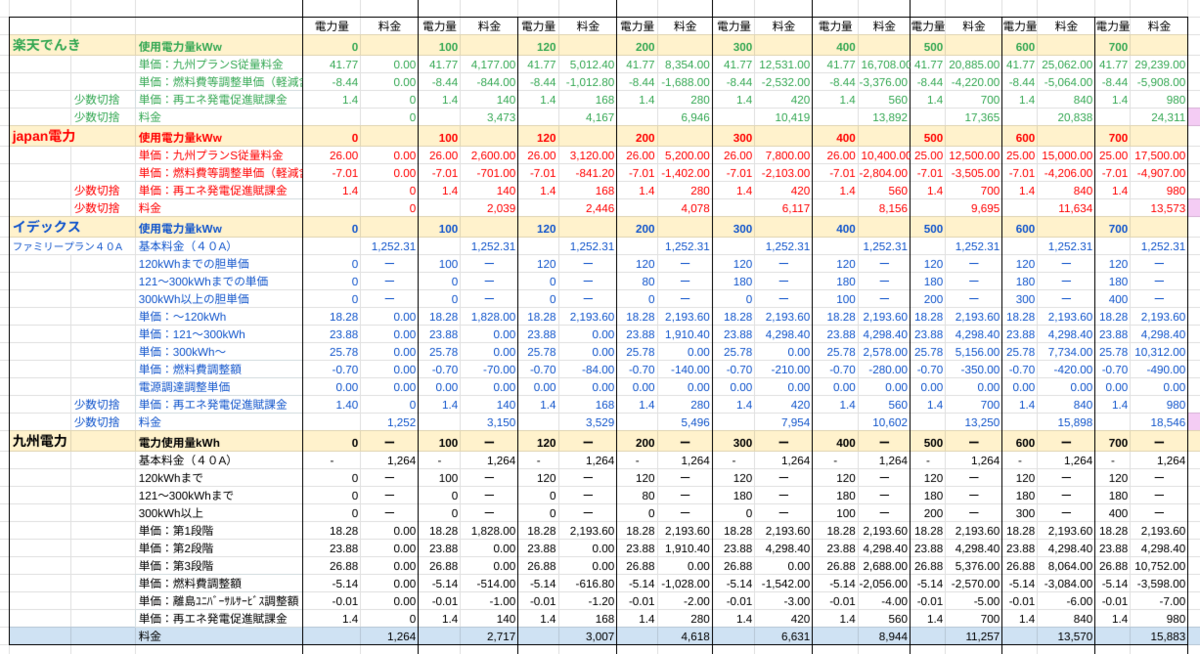Click the イデックス value 2,578.00
Screen dimensions: 1200x654
click(885, 352)
